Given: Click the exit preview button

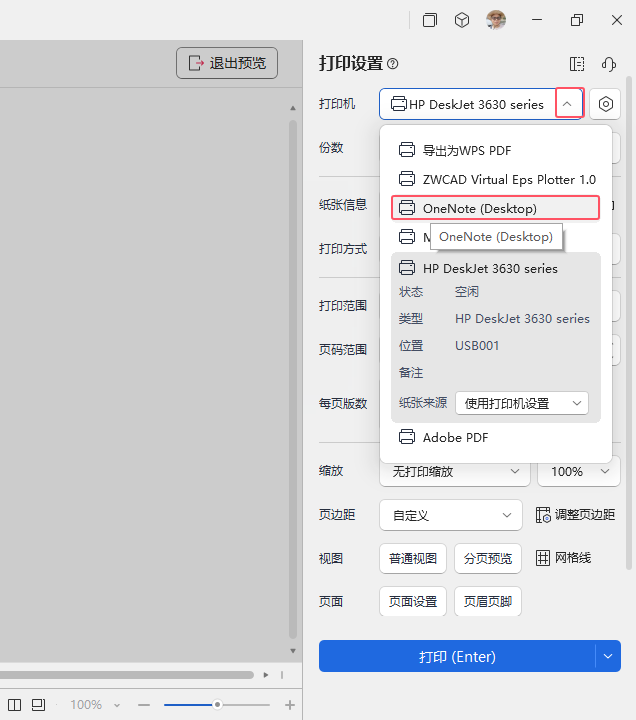Looking at the screenshot, I should 227,63.
